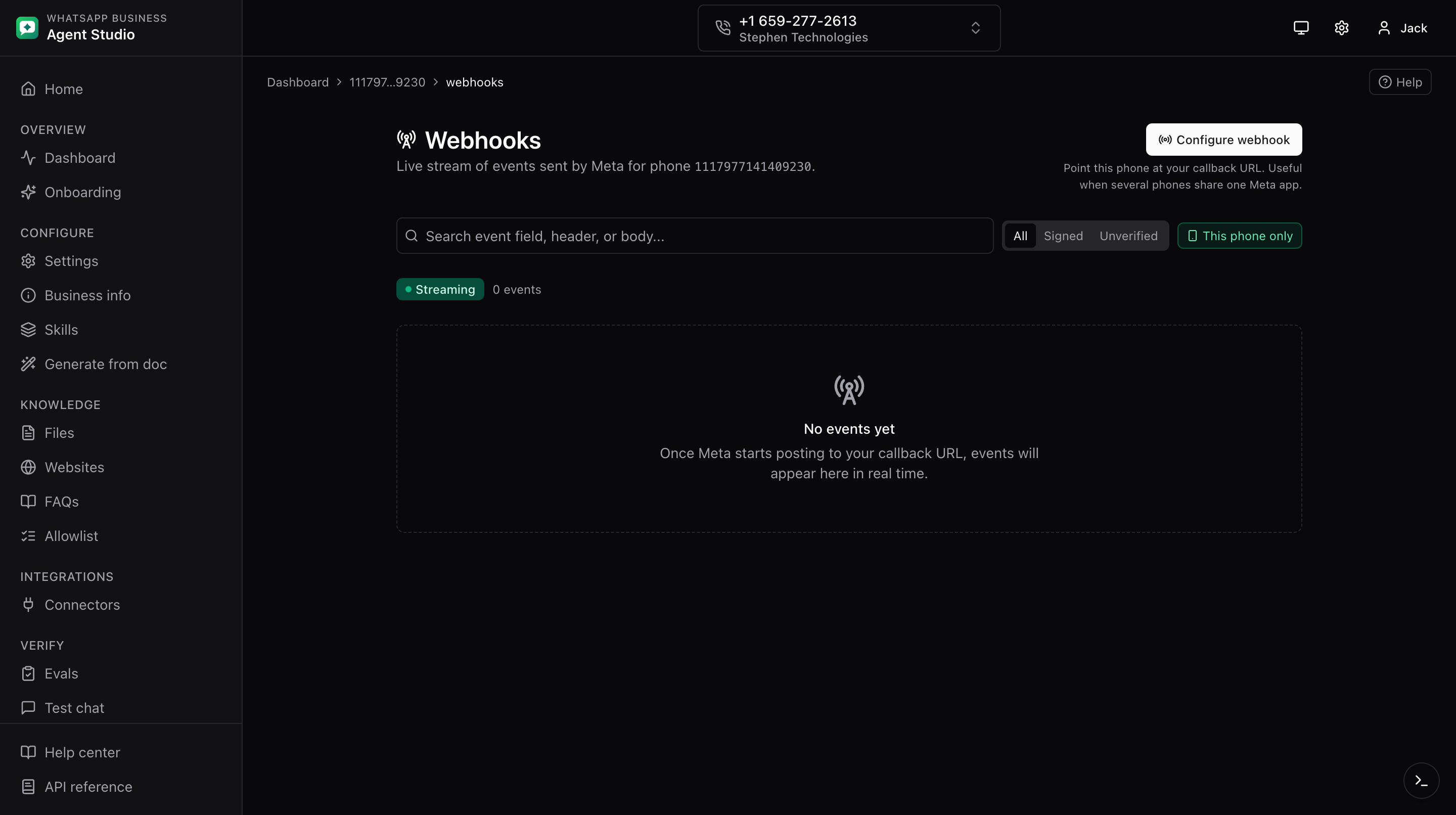Click the 0 events counter text
This screenshot has width=1456, height=815.
tap(517, 289)
